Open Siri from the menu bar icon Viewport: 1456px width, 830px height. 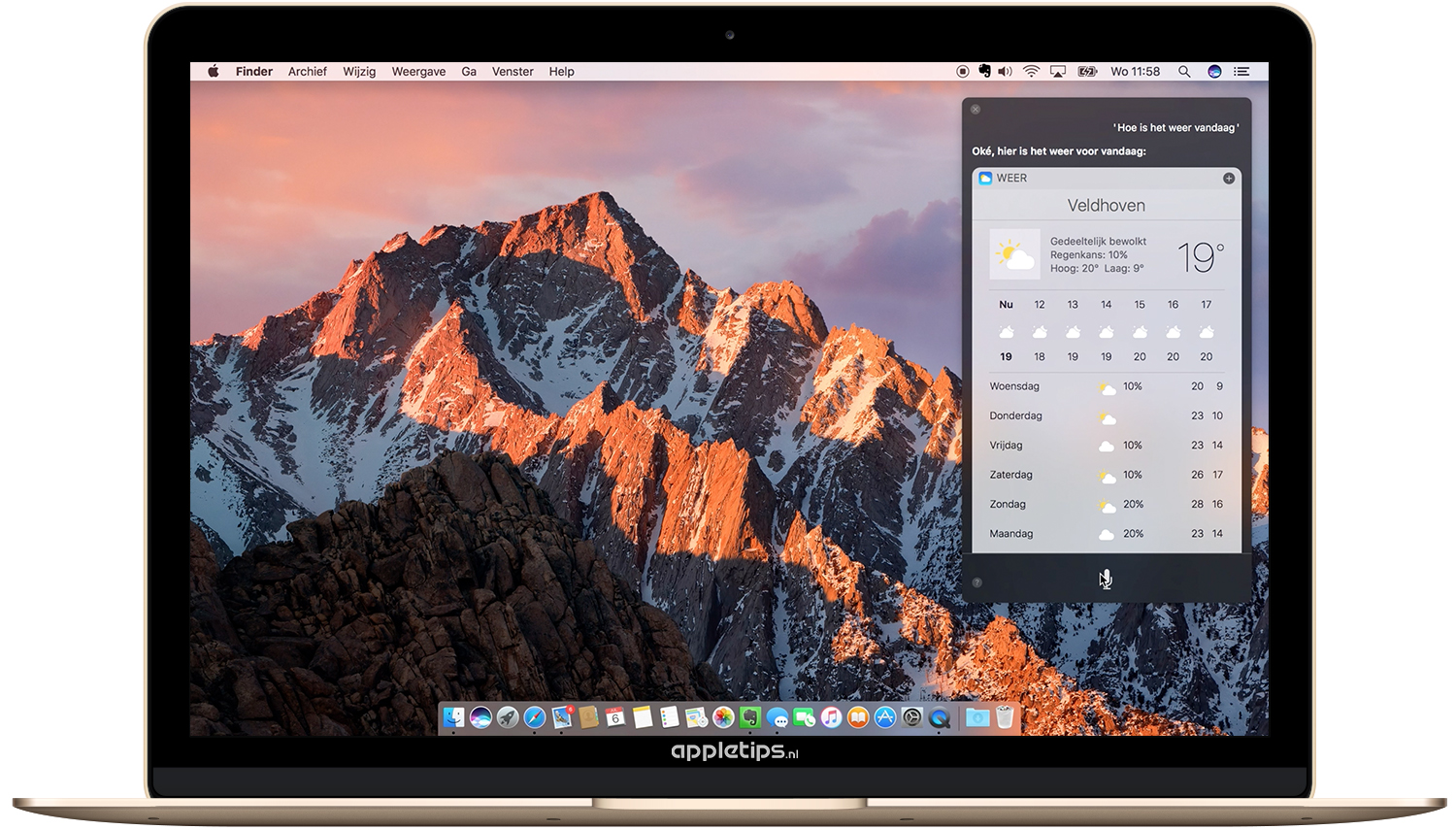[1213, 72]
